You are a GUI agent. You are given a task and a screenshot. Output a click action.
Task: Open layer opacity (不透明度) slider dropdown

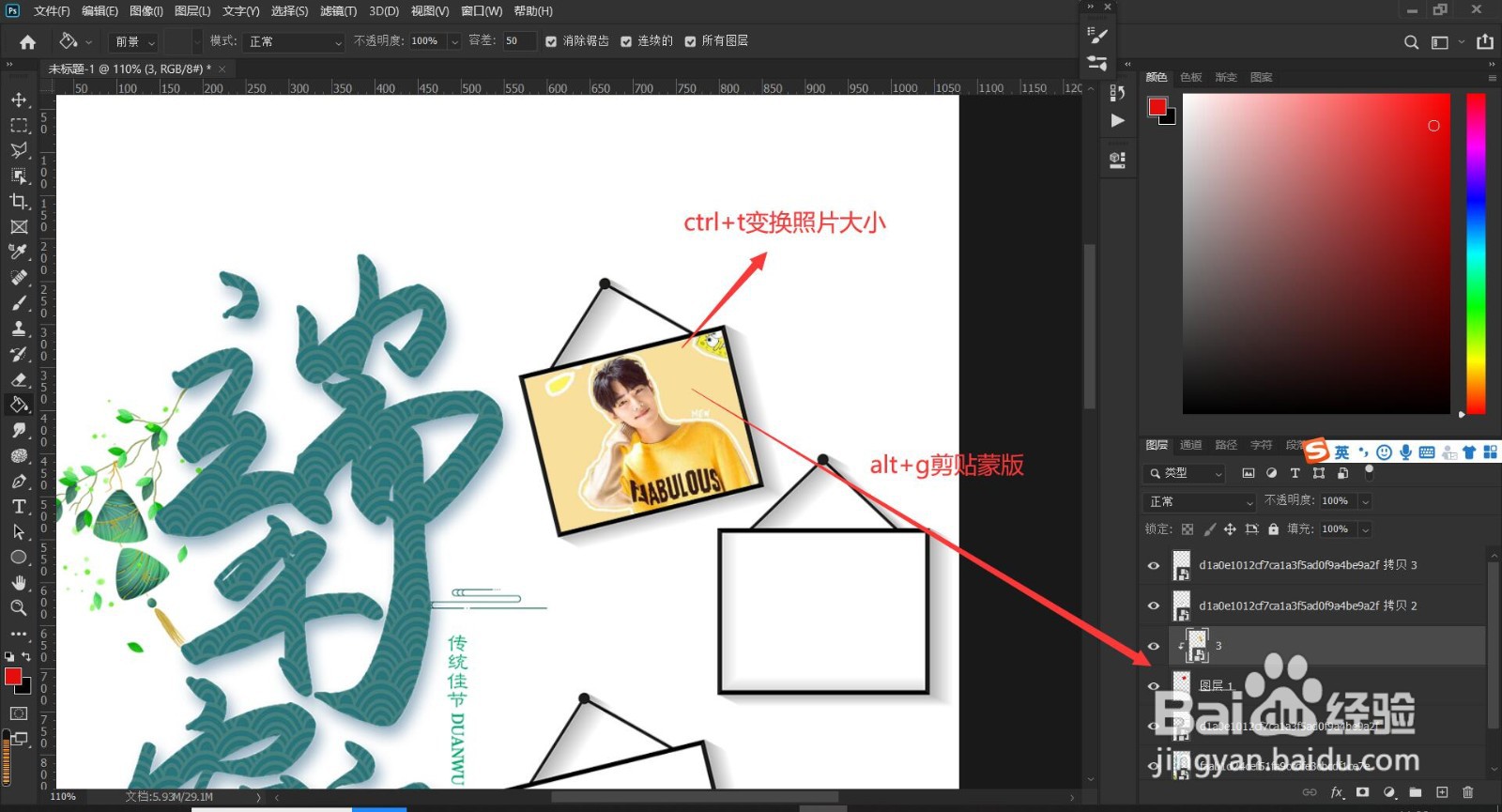(x=1366, y=501)
